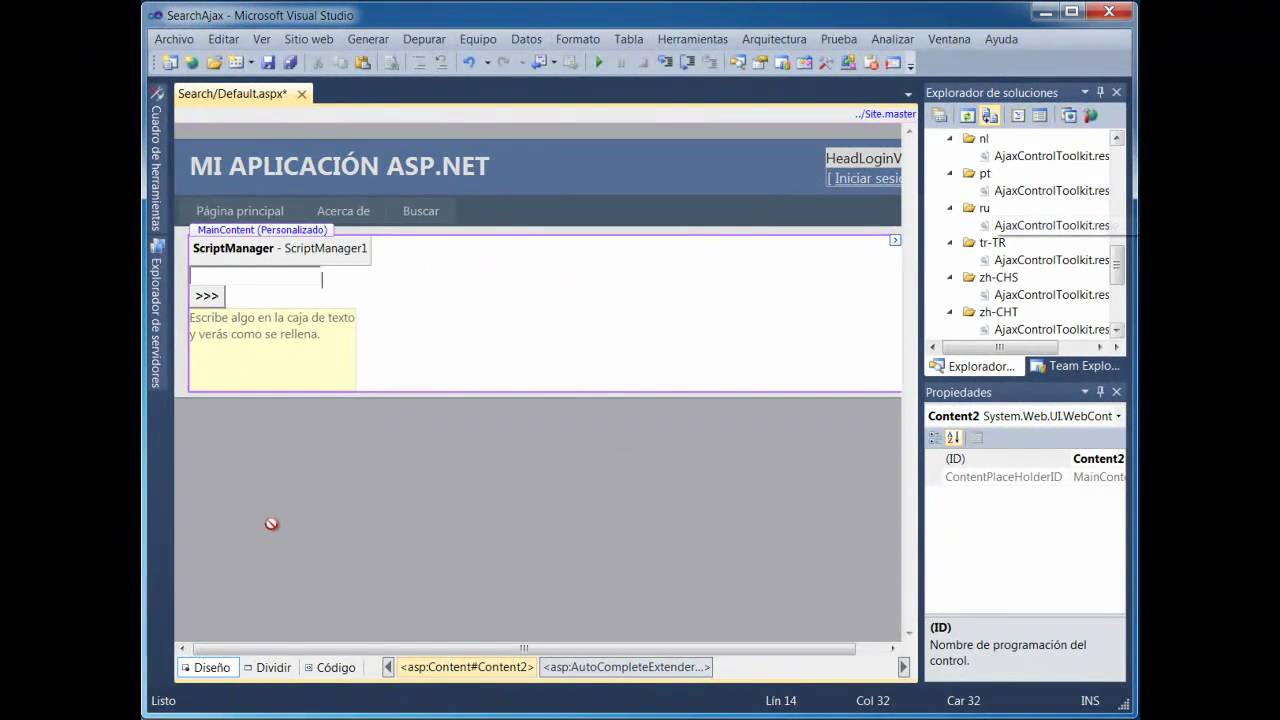Open the Content2 object dropdown in Propiedades

[1118, 416]
